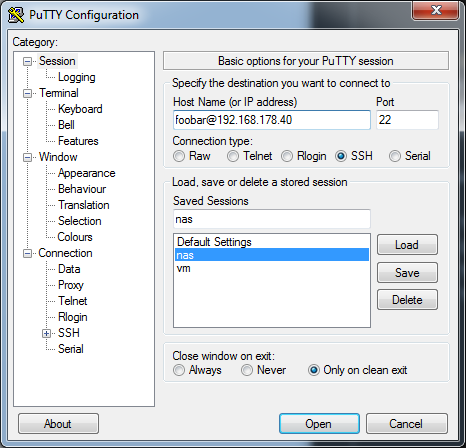Open the Rlogin category in the tree
The height and width of the screenshot is (448, 466).
(x=73, y=317)
